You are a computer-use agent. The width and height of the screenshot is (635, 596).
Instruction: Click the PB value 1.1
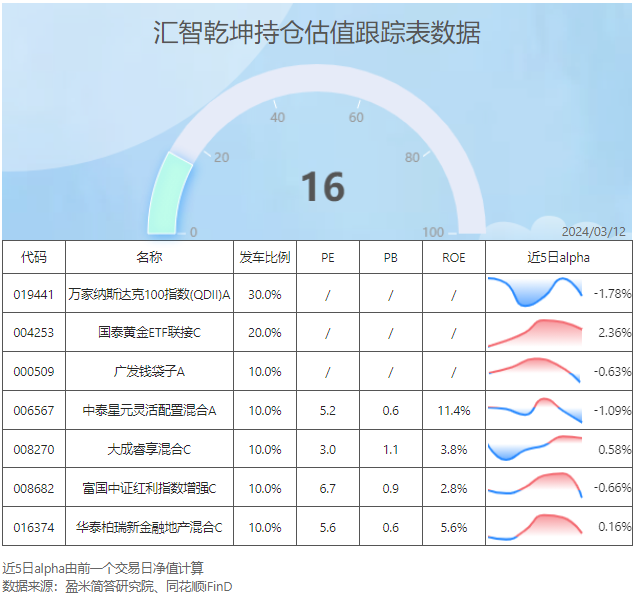390,449
